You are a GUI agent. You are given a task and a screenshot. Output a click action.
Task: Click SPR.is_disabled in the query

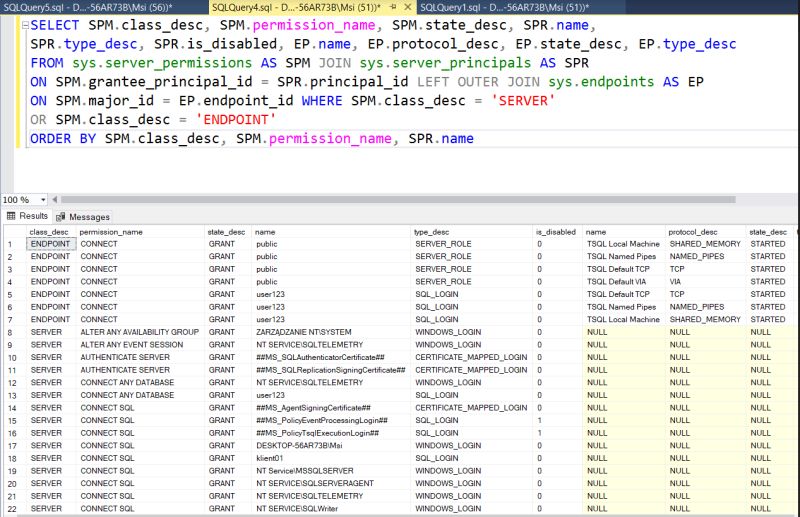pos(215,44)
